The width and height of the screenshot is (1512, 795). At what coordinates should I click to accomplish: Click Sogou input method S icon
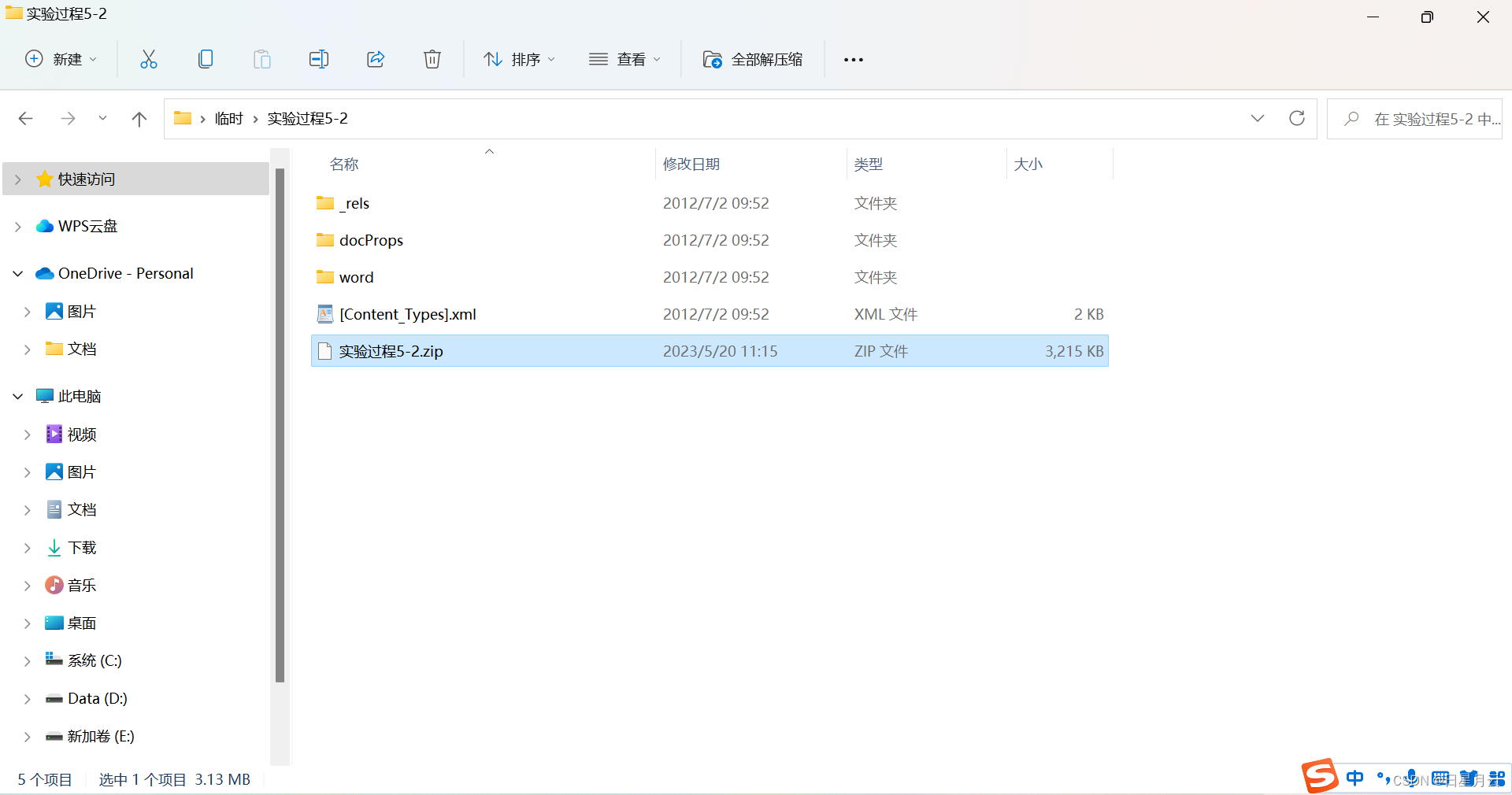click(x=1320, y=777)
